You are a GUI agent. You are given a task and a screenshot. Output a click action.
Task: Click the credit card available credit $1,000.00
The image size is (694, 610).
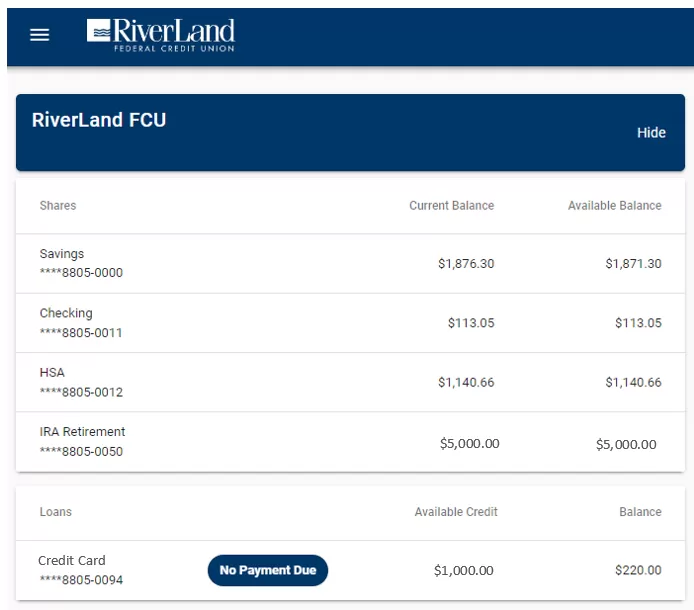pyautogui.click(x=463, y=570)
